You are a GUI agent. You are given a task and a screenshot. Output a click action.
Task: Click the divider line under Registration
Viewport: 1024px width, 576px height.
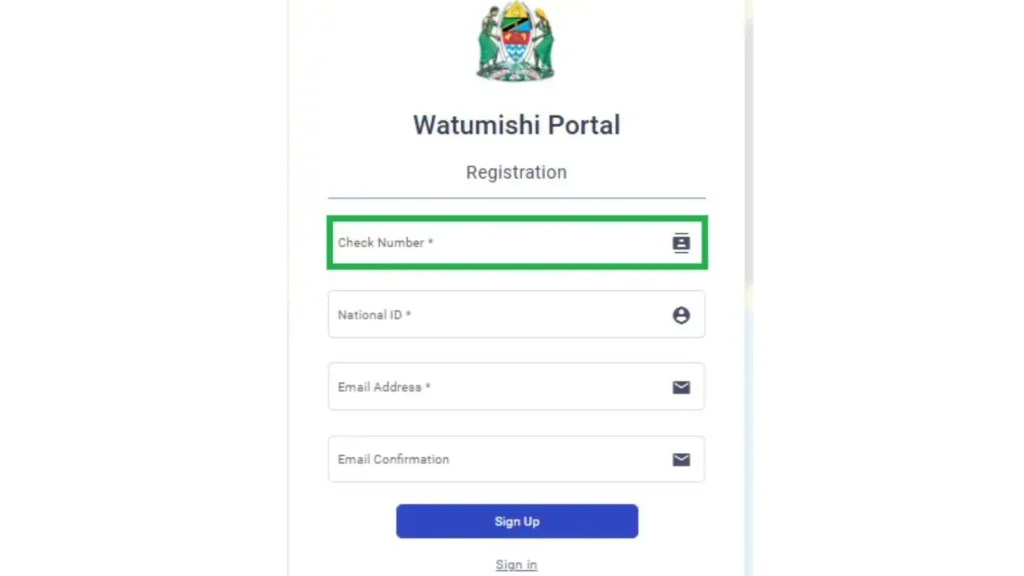point(517,197)
